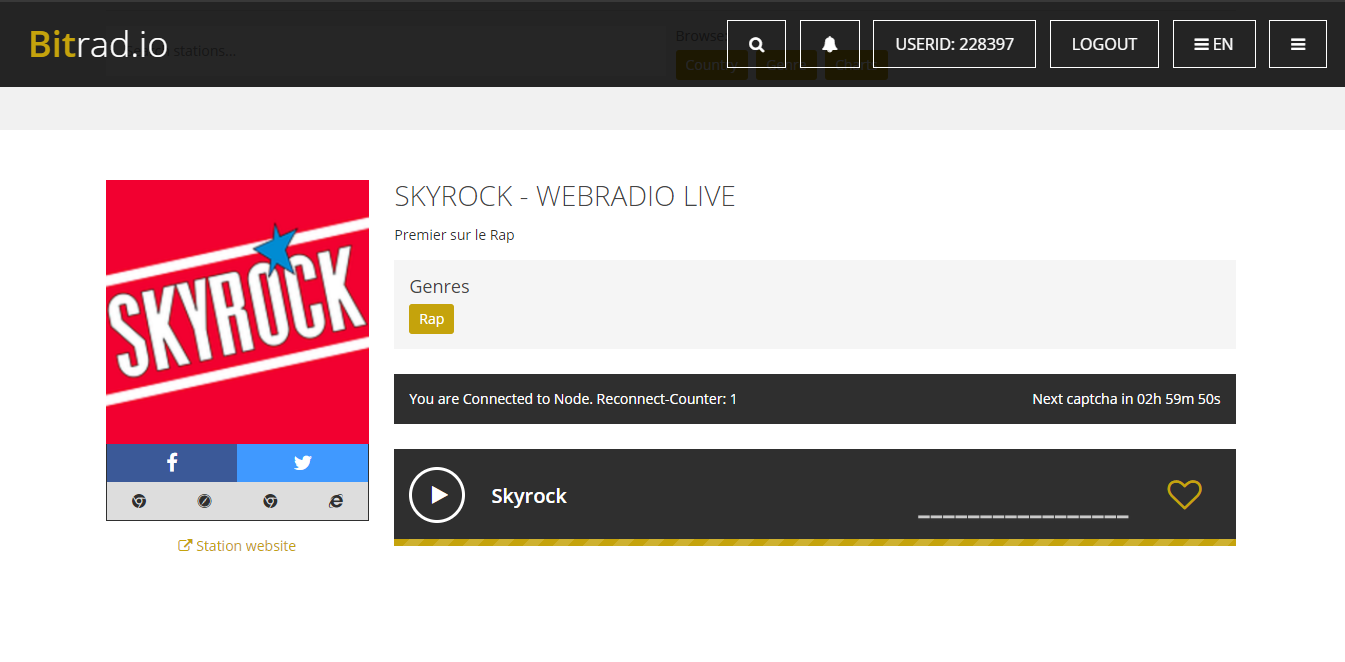This screenshot has width=1345, height=662.
Task: Open stream in Safari compass icon
Action: [x=204, y=501]
